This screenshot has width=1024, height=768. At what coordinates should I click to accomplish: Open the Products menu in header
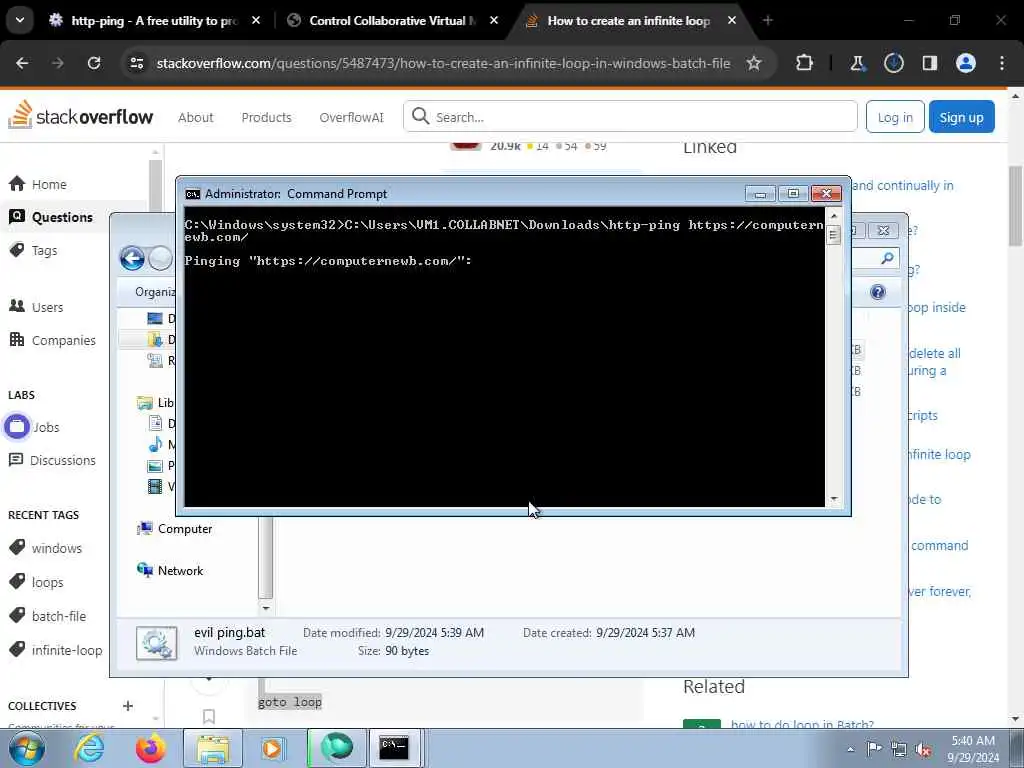pyautogui.click(x=266, y=118)
